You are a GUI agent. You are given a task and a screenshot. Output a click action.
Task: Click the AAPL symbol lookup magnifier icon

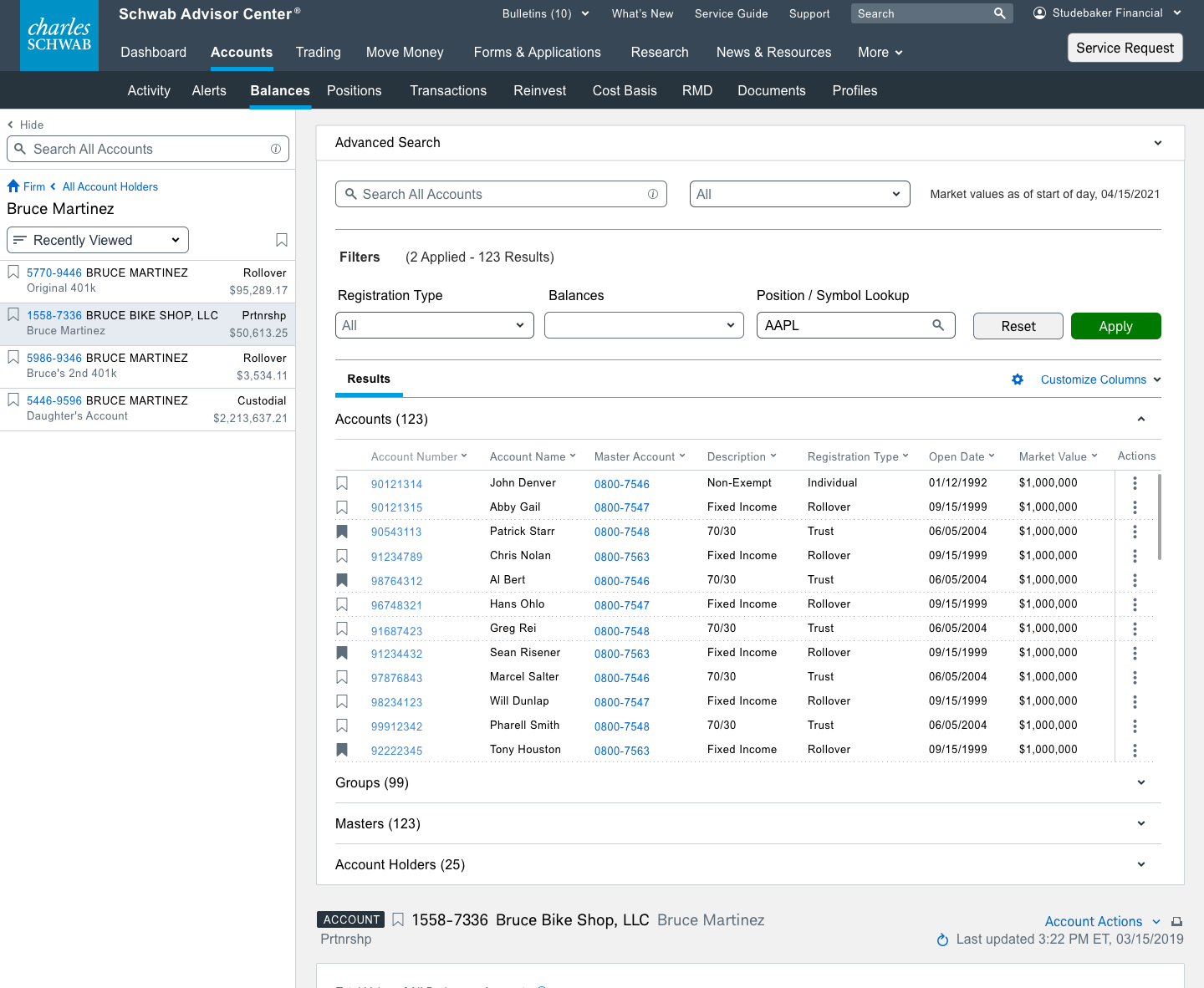point(938,325)
